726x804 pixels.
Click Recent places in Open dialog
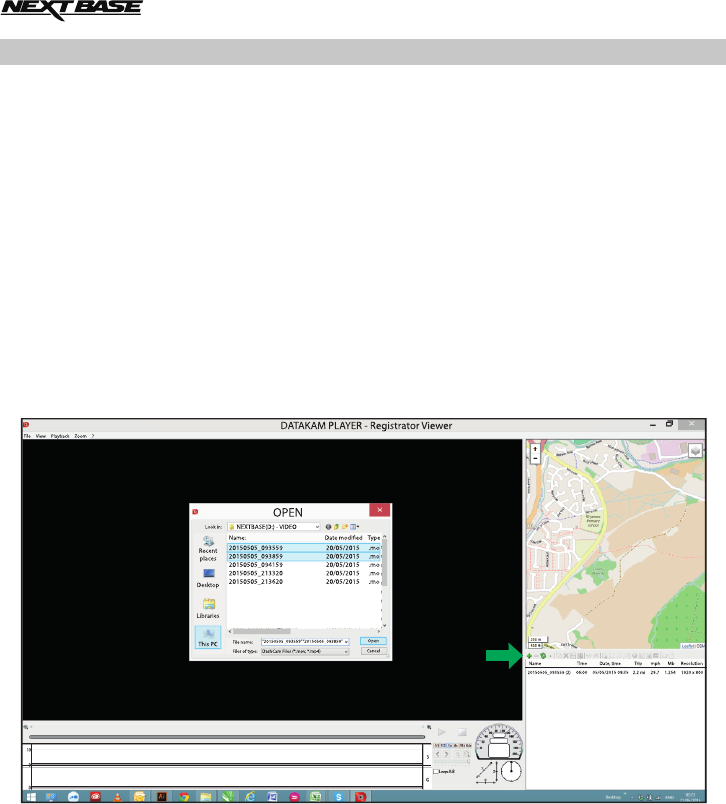pyautogui.click(x=208, y=548)
